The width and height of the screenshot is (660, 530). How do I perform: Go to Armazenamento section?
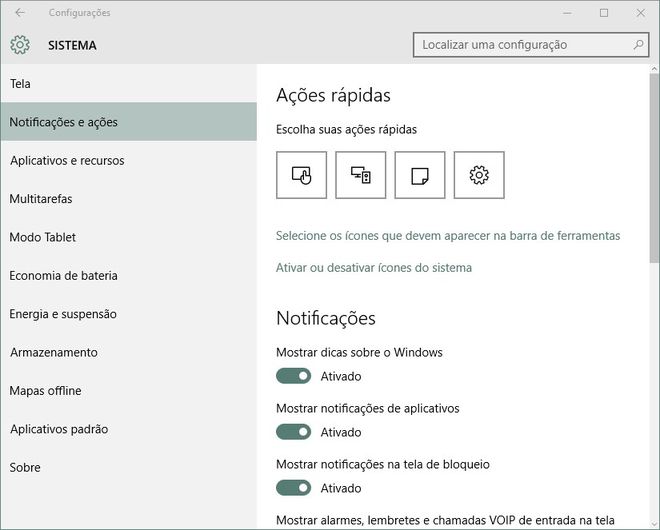(x=128, y=352)
